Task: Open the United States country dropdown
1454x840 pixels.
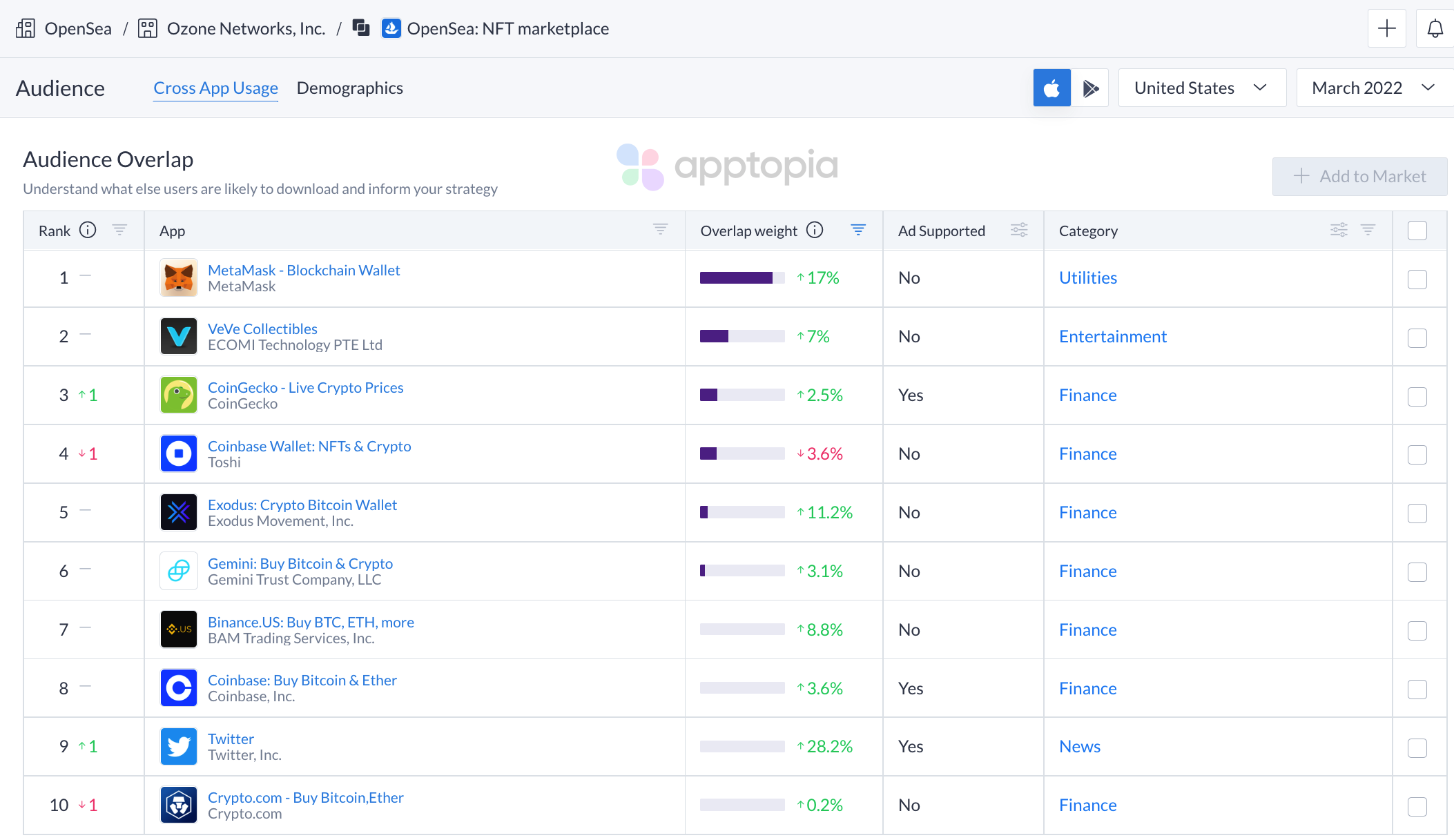Action: coord(1201,88)
